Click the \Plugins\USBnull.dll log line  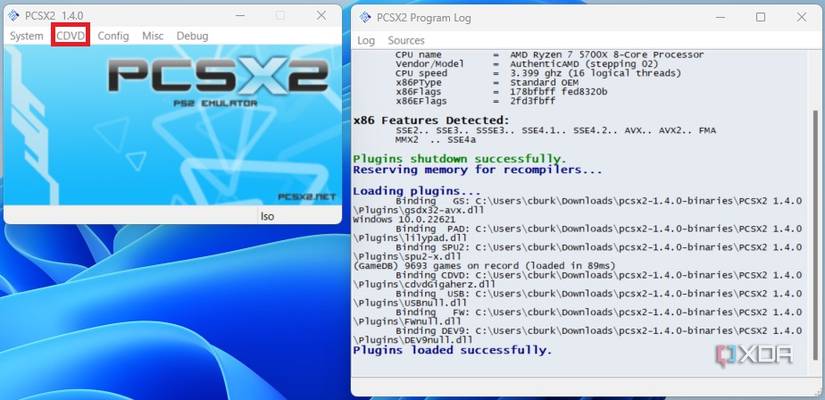click(410, 303)
